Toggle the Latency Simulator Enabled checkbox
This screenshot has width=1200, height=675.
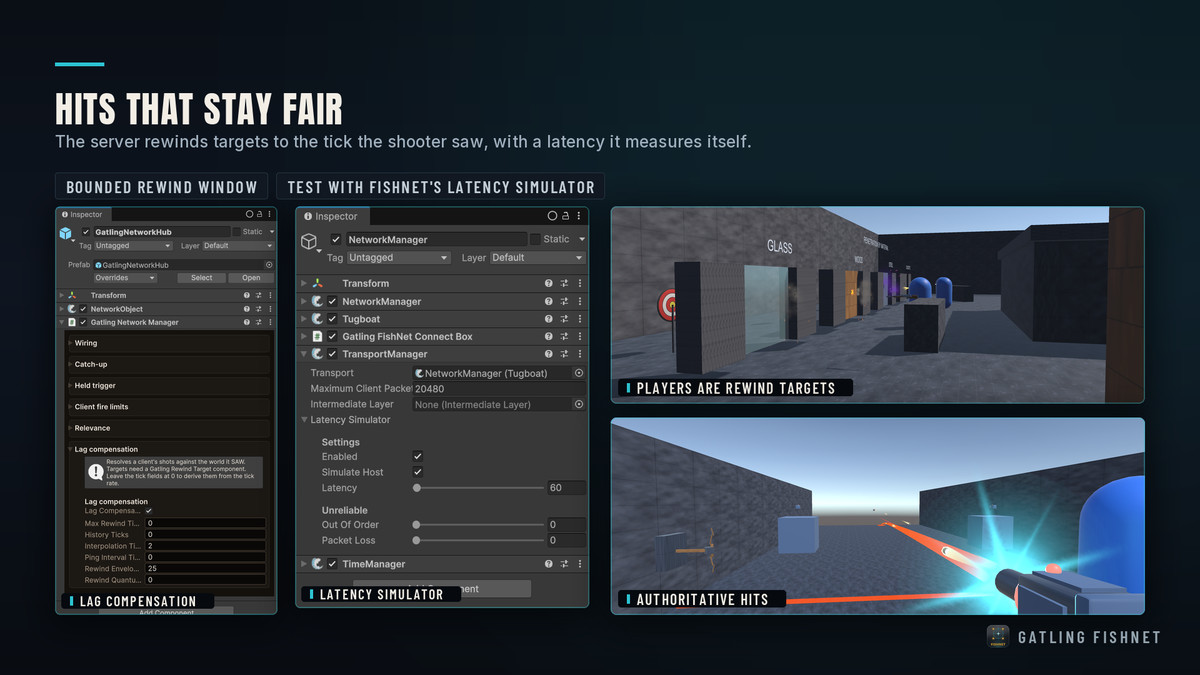[x=418, y=457]
